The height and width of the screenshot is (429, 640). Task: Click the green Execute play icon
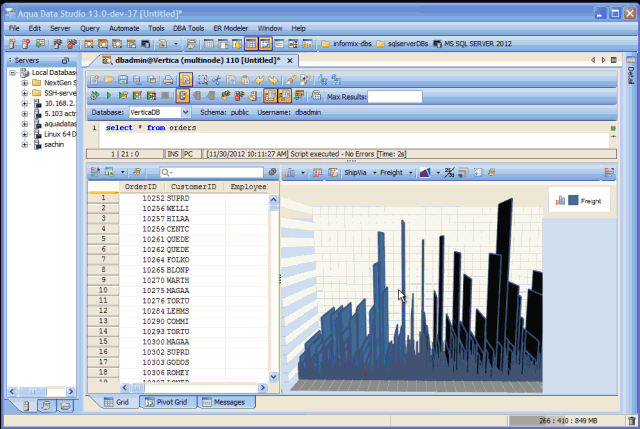click(109, 96)
